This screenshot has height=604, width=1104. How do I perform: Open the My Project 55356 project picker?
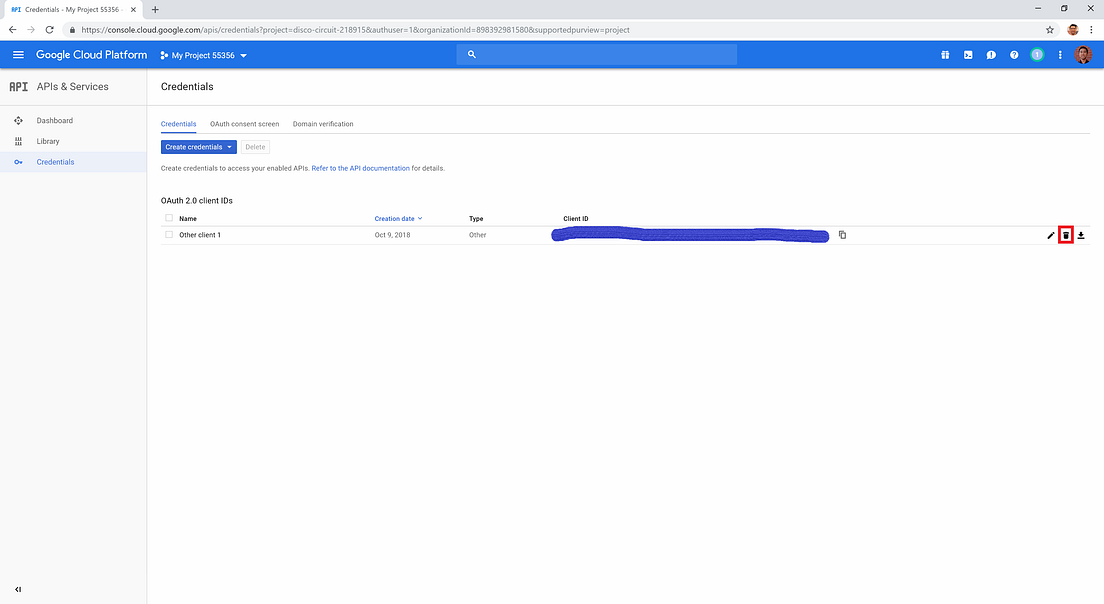pyautogui.click(x=203, y=55)
